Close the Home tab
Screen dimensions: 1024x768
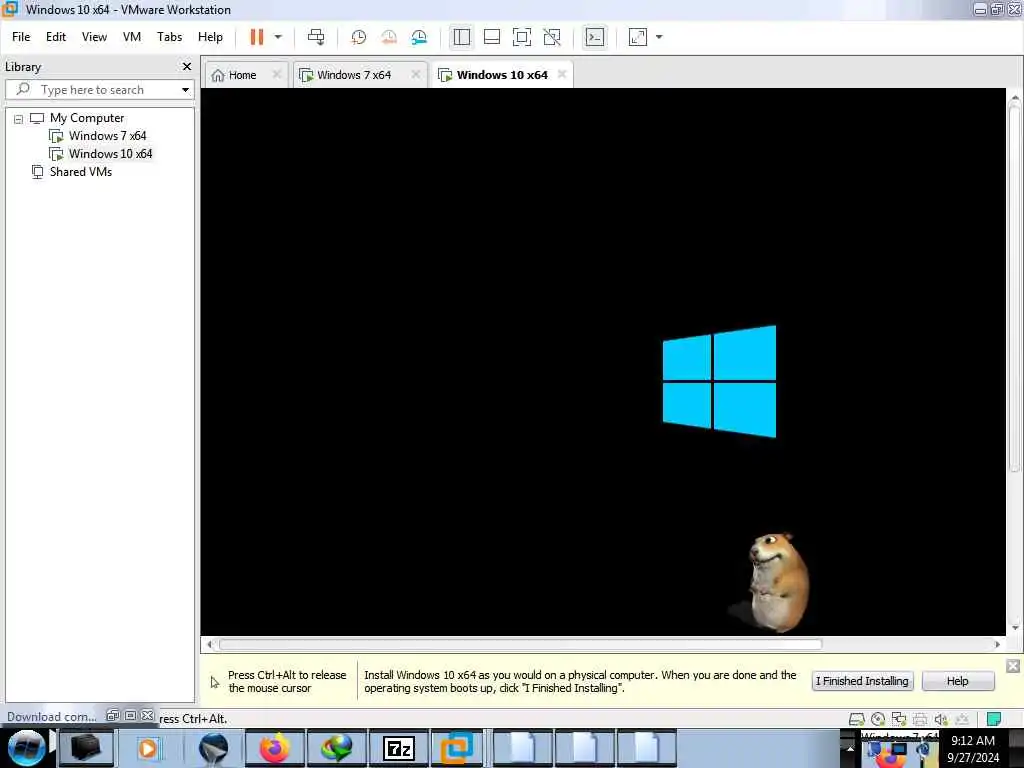[x=277, y=74]
